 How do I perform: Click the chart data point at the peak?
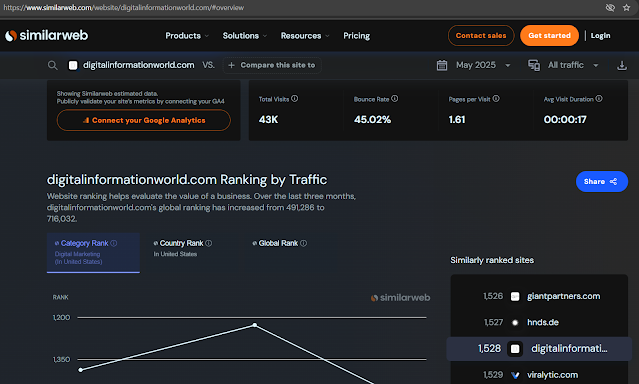(x=255, y=325)
